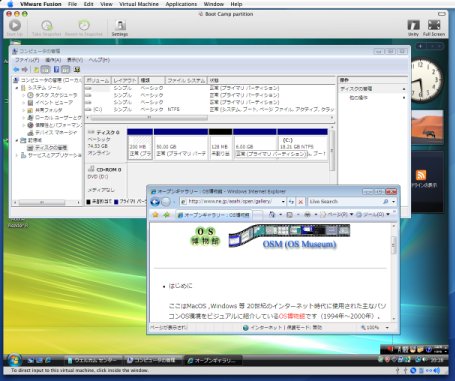Collapse the システム ツール tree node

17,88
